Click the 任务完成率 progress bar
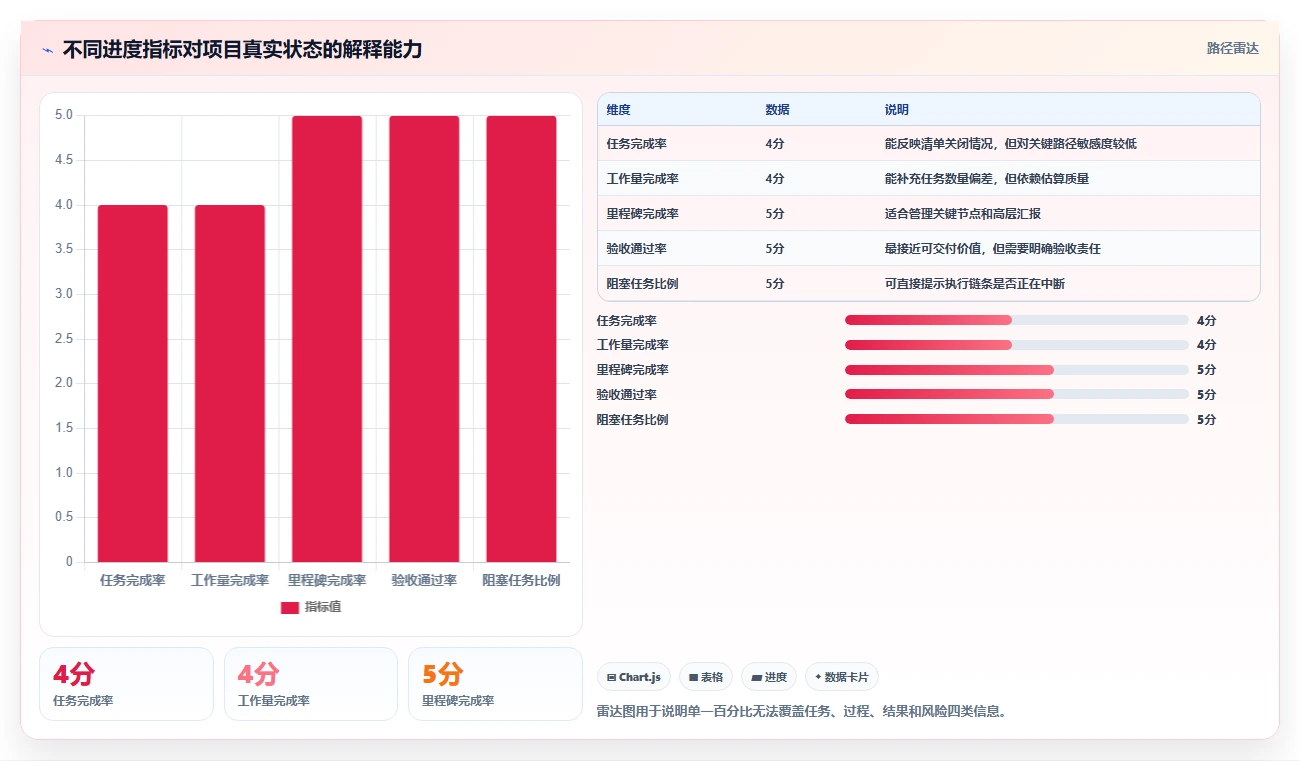This screenshot has width=1300, height=761. click(1016, 320)
